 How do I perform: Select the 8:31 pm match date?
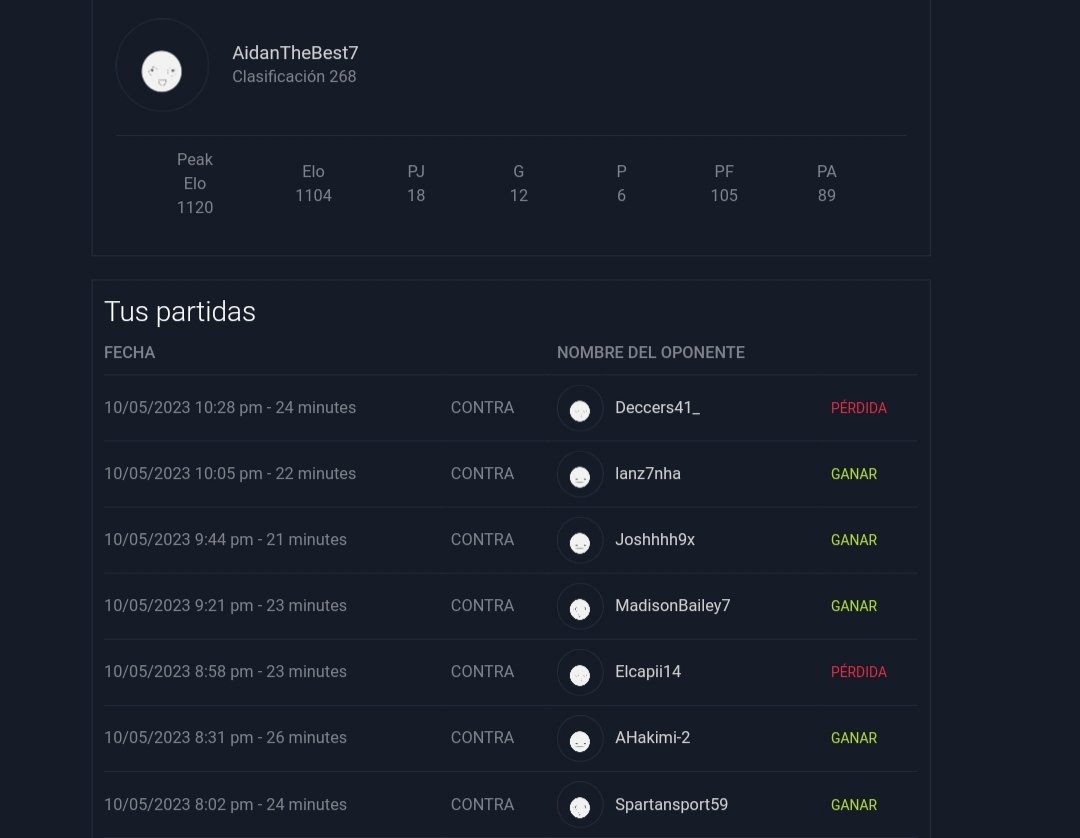coord(225,737)
